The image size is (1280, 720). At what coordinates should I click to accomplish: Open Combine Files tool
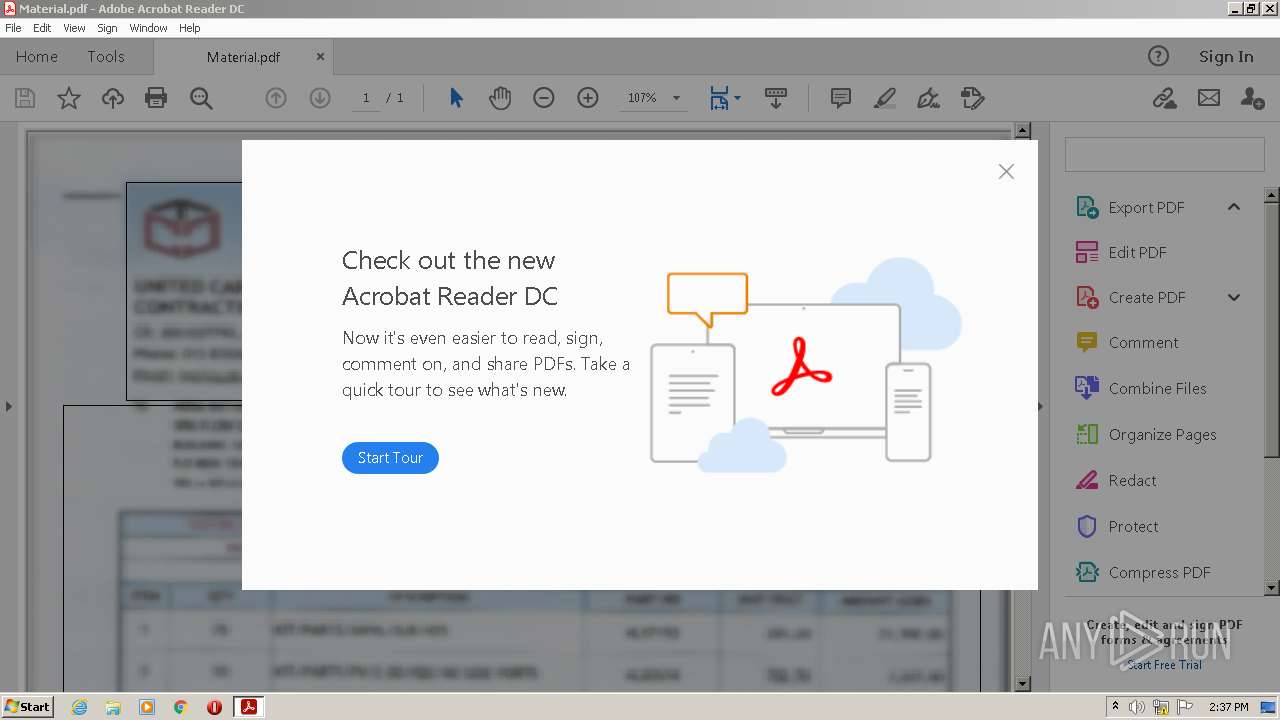1157,388
